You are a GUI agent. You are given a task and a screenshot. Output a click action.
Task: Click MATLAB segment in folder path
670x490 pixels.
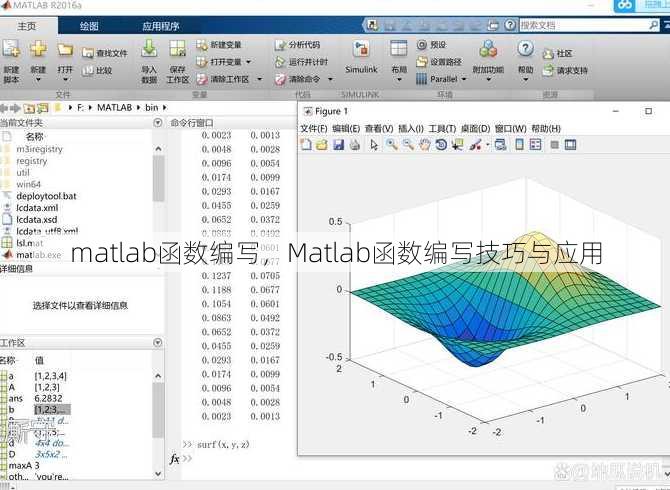tap(114, 108)
